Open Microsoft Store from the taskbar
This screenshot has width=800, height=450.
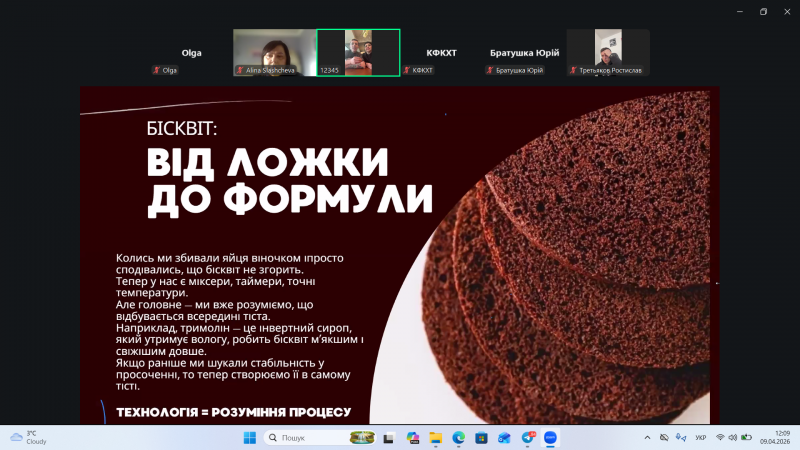[x=482, y=438]
